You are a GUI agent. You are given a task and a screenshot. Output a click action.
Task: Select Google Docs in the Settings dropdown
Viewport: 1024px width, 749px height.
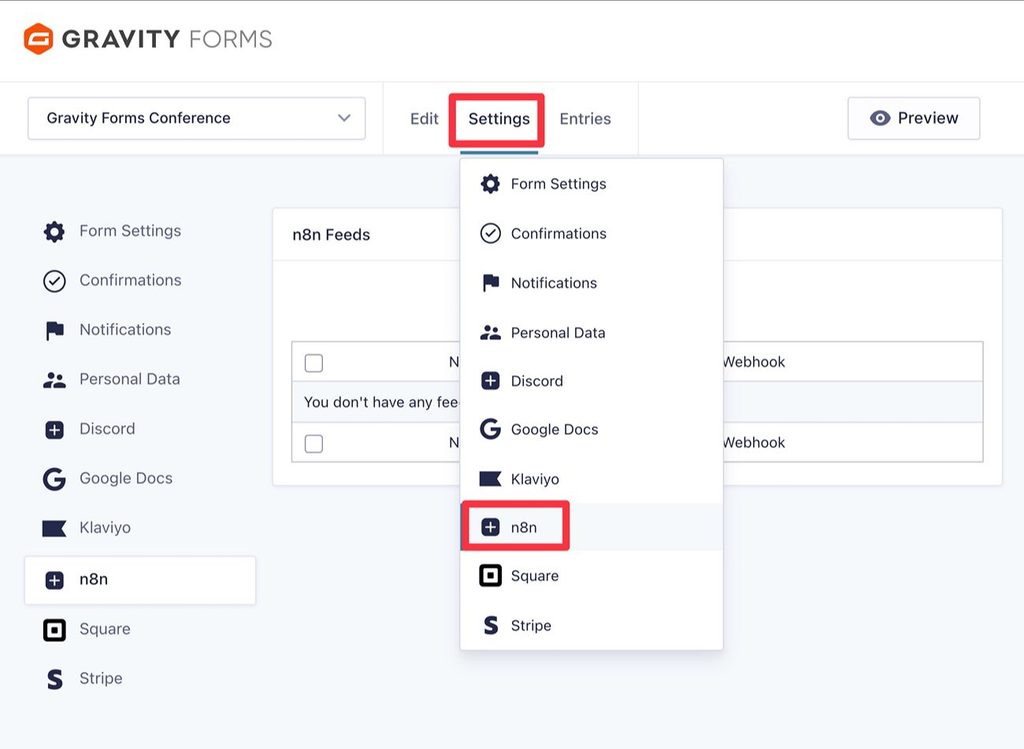click(x=592, y=429)
